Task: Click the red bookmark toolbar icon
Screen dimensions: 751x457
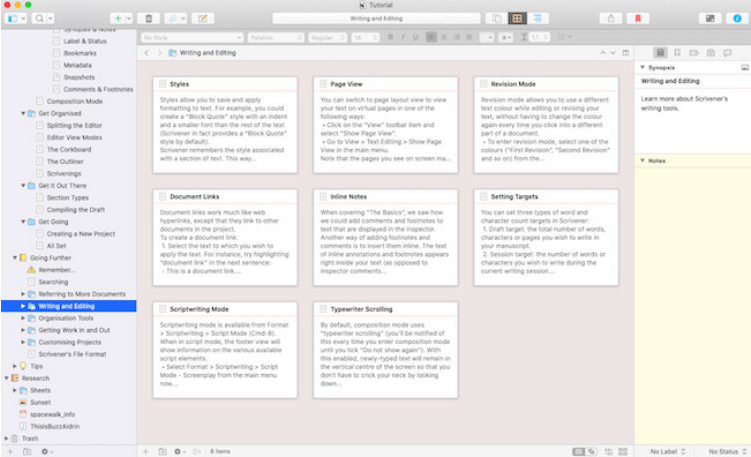Action: (638, 18)
